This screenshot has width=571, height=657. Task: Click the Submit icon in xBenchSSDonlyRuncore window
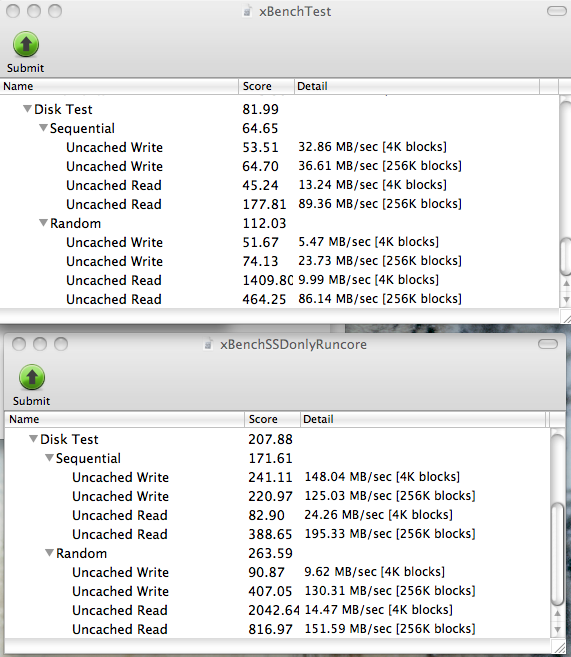point(32,377)
